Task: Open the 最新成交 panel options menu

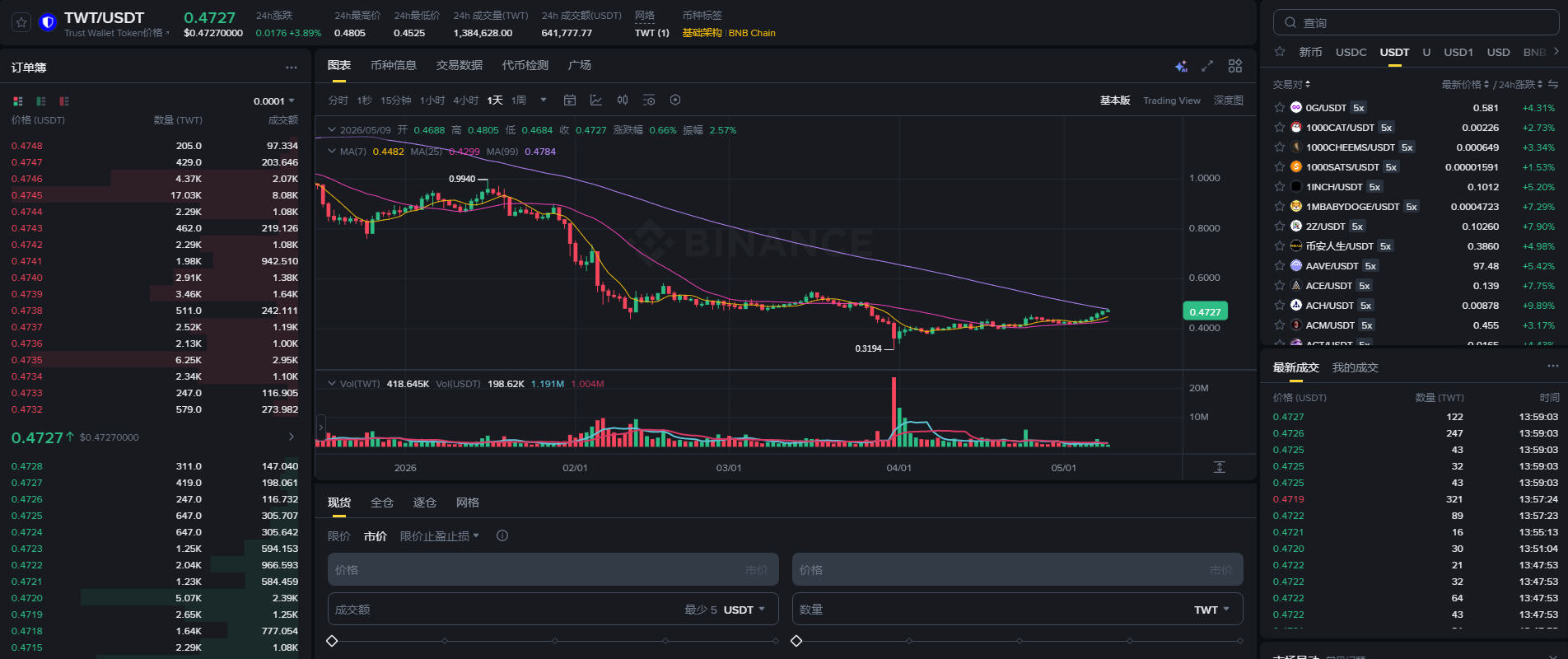Action: click(1552, 367)
